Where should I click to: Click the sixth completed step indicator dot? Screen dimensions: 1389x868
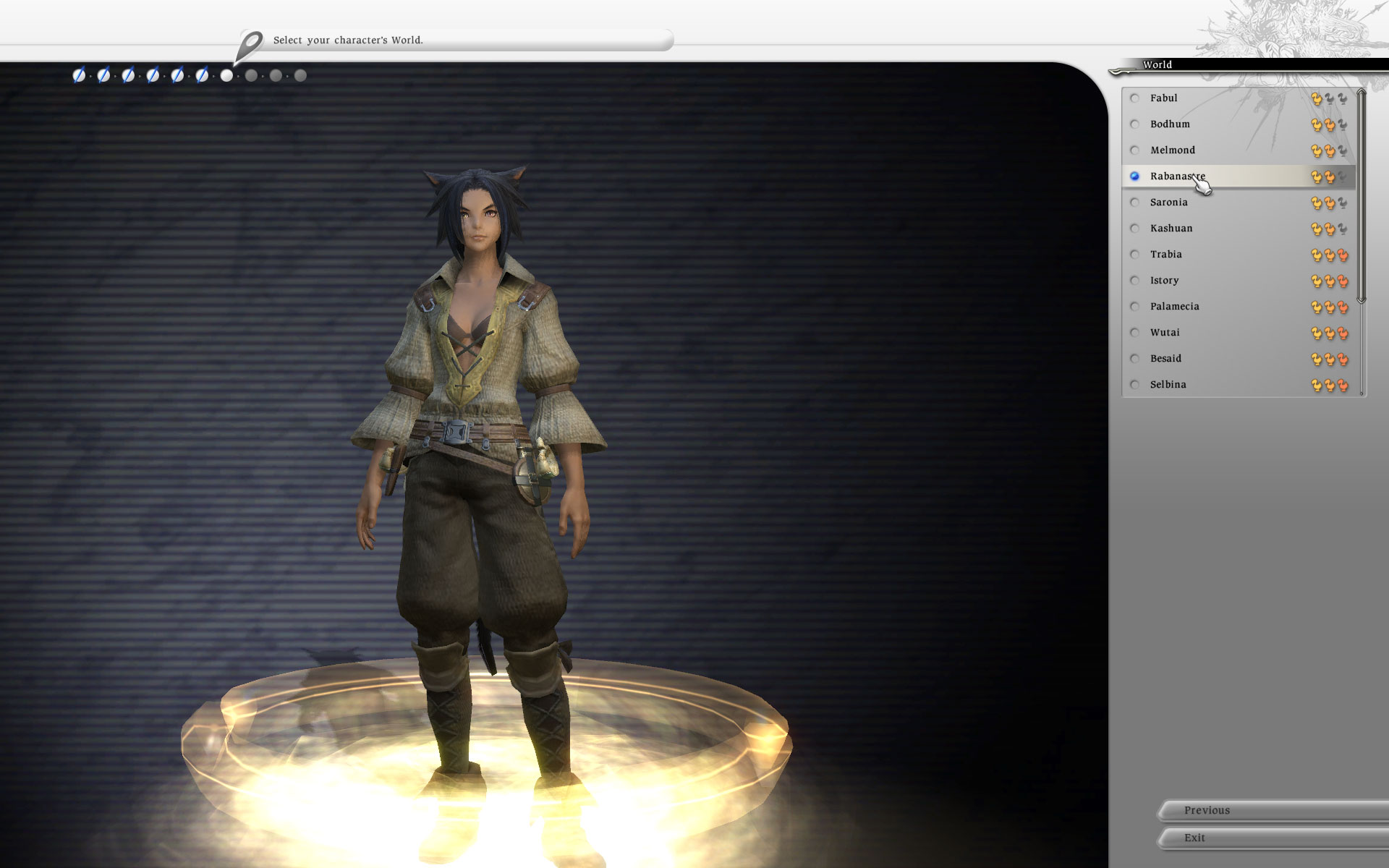click(x=202, y=75)
